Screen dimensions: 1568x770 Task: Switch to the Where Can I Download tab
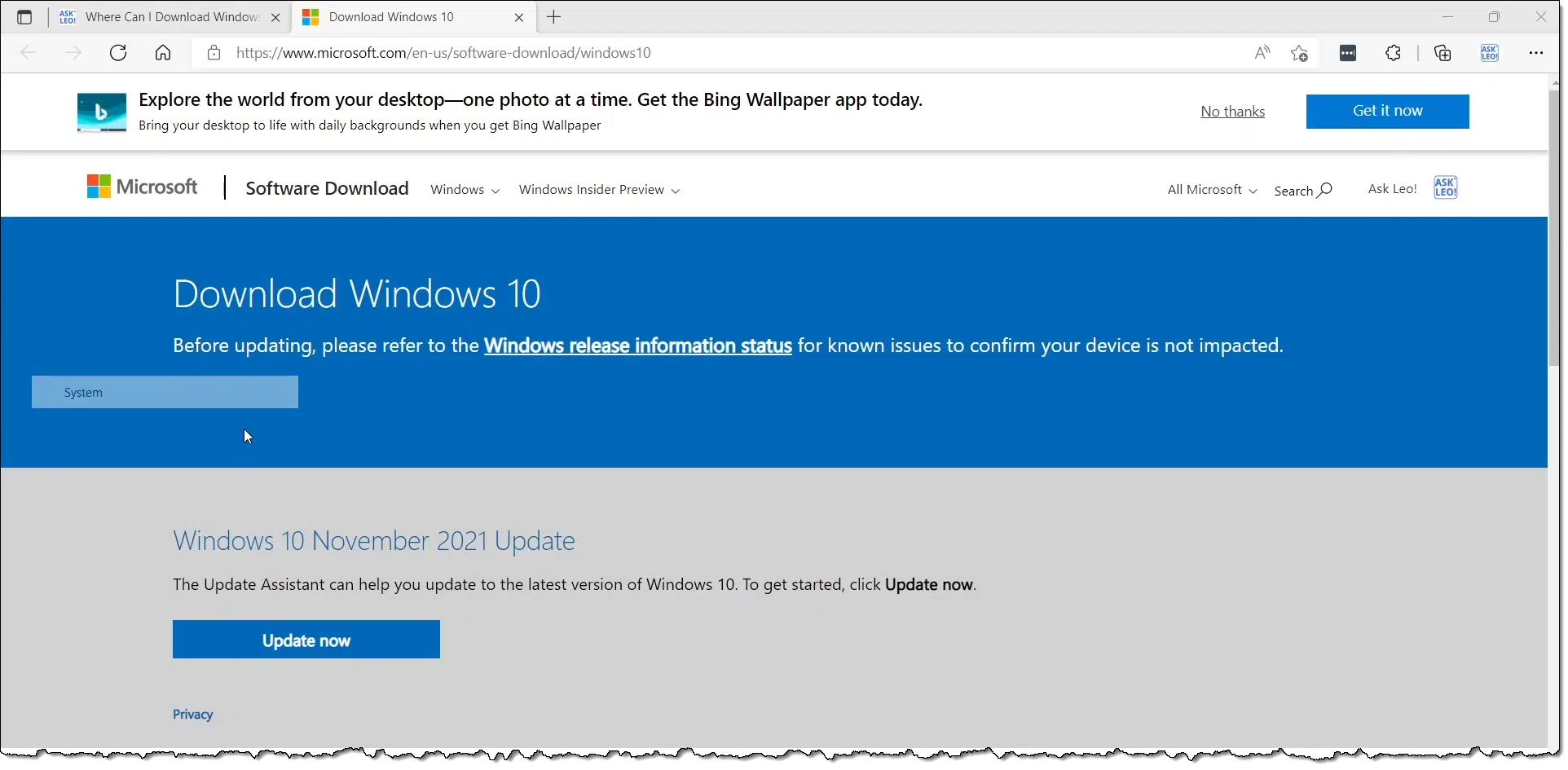tap(171, 17)
